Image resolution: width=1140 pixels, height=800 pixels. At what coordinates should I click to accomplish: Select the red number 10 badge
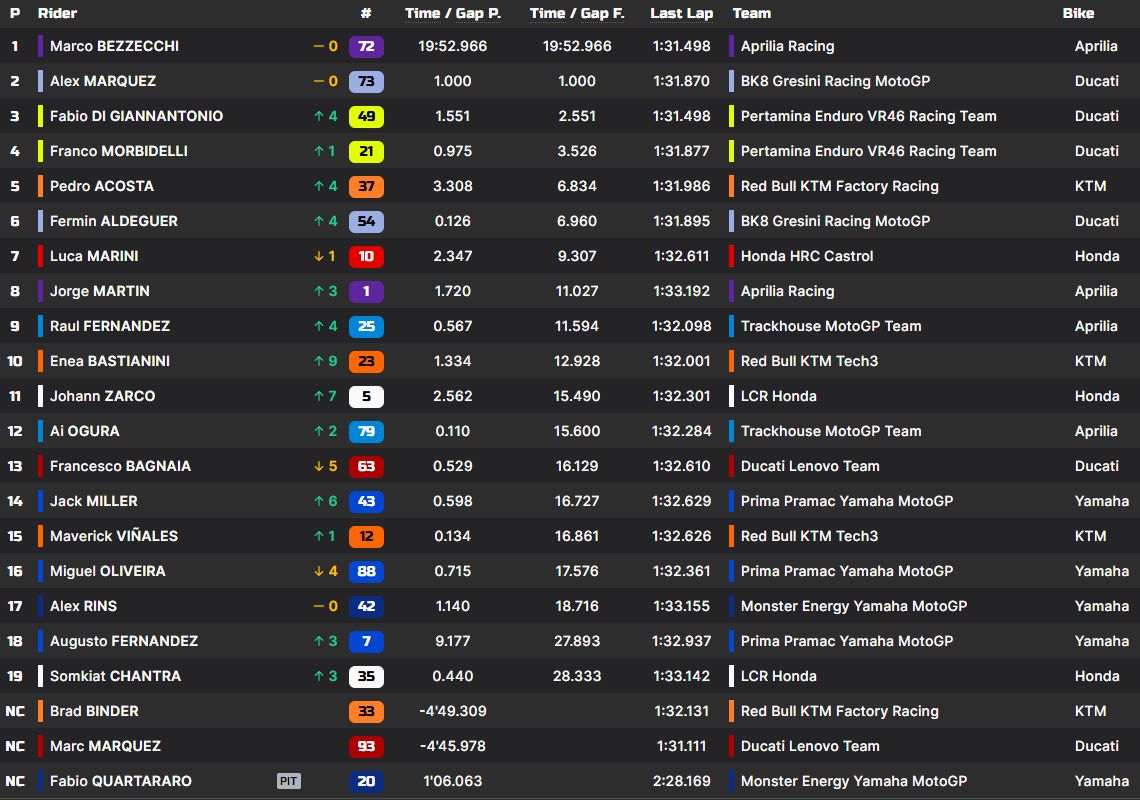(x=366, y=256)
